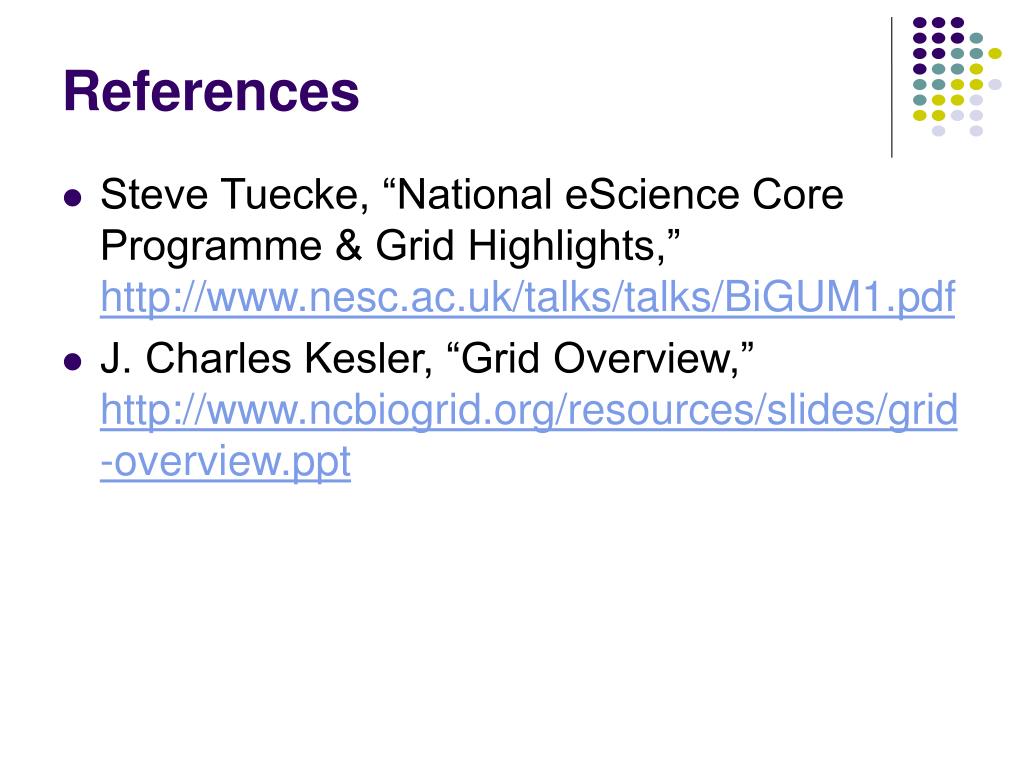This screenshot has width=1024, height=768.
Task: Click the first bullet point dot
Action: (73, 197)
